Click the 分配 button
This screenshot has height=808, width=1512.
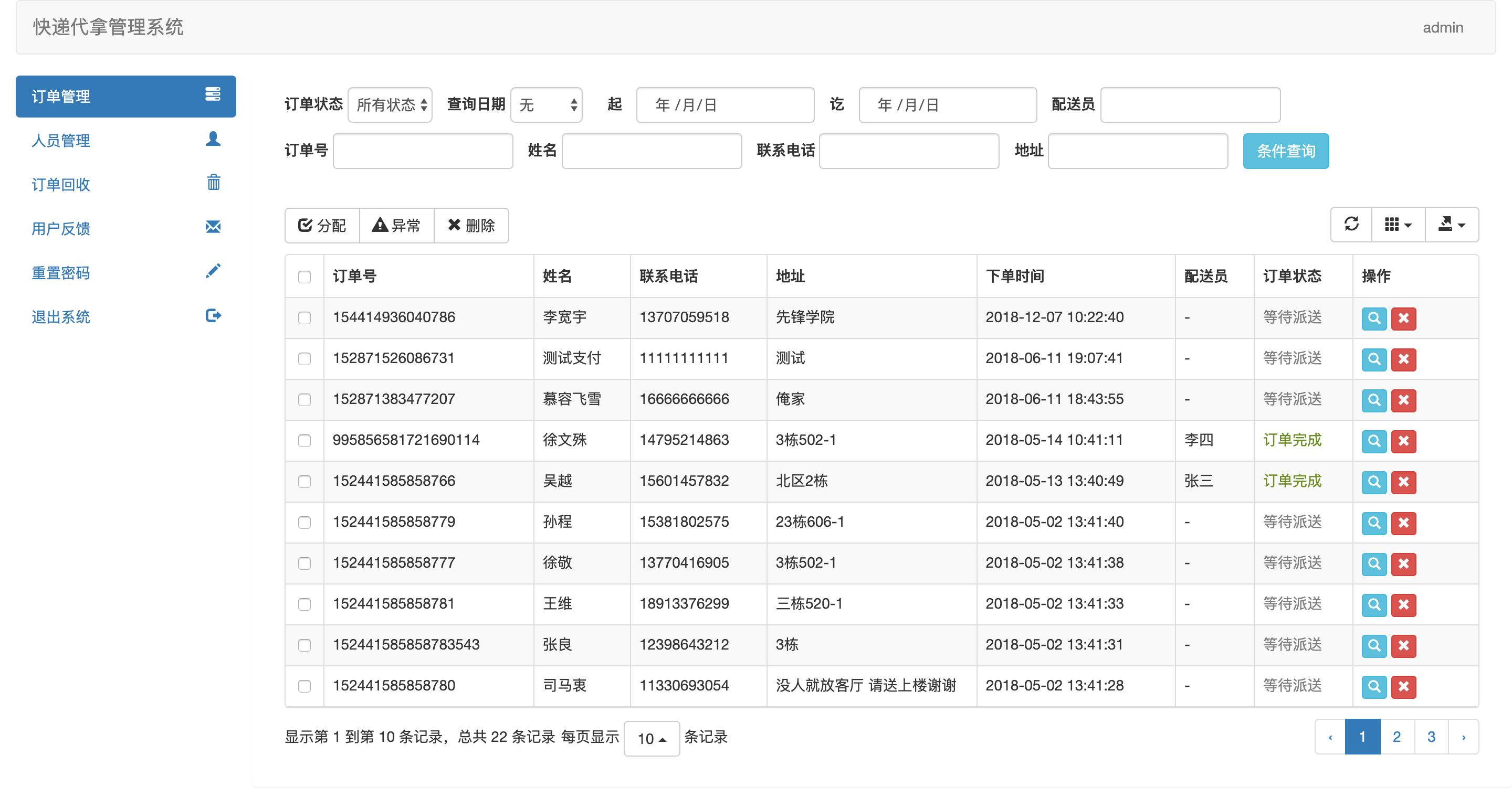[x=322, y=225]
